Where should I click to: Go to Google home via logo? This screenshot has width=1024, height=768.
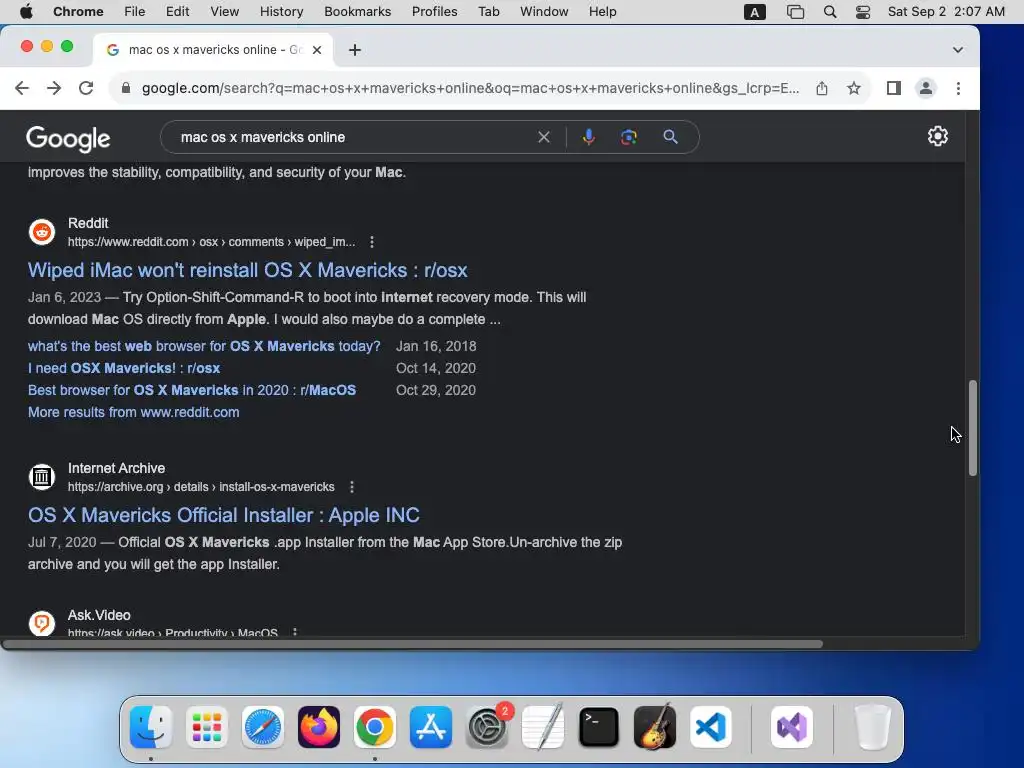[x=68, y=138]
